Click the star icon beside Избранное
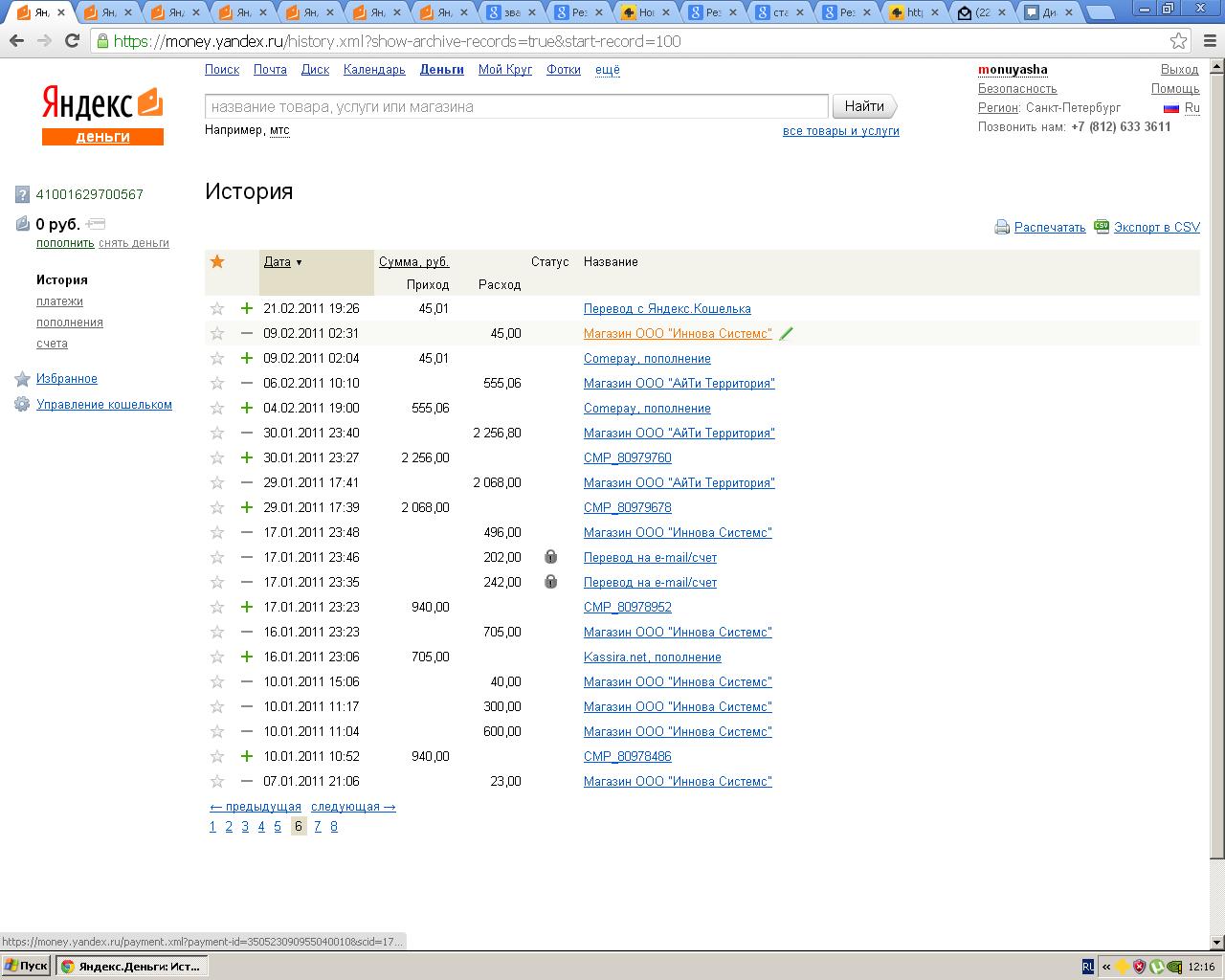 click(23, 379)
